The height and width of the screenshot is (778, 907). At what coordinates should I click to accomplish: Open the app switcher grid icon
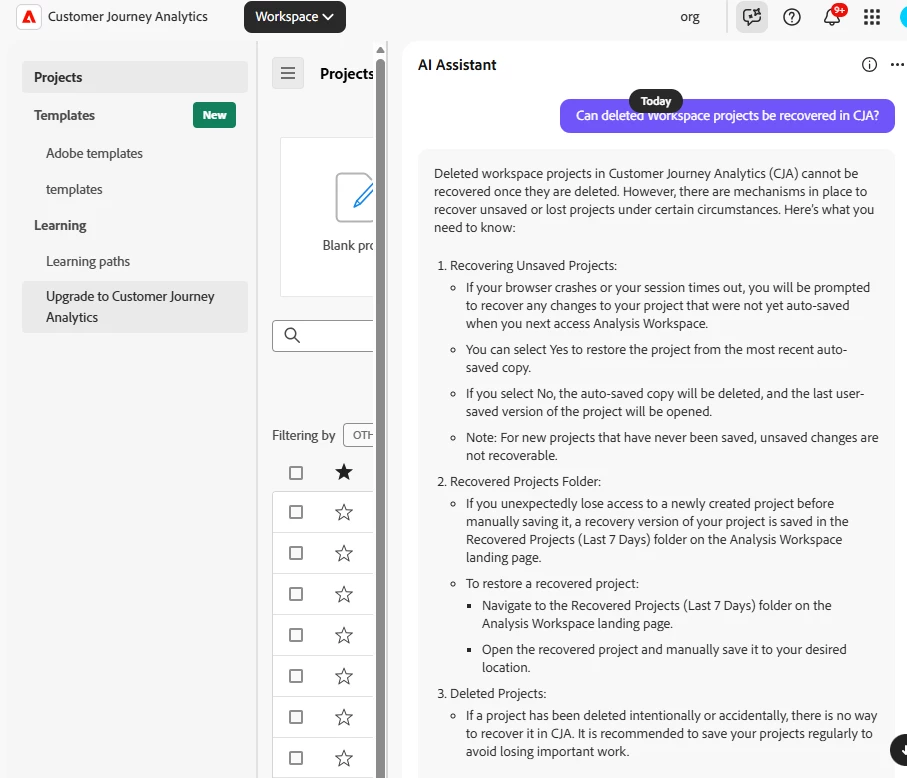point(872,17)
